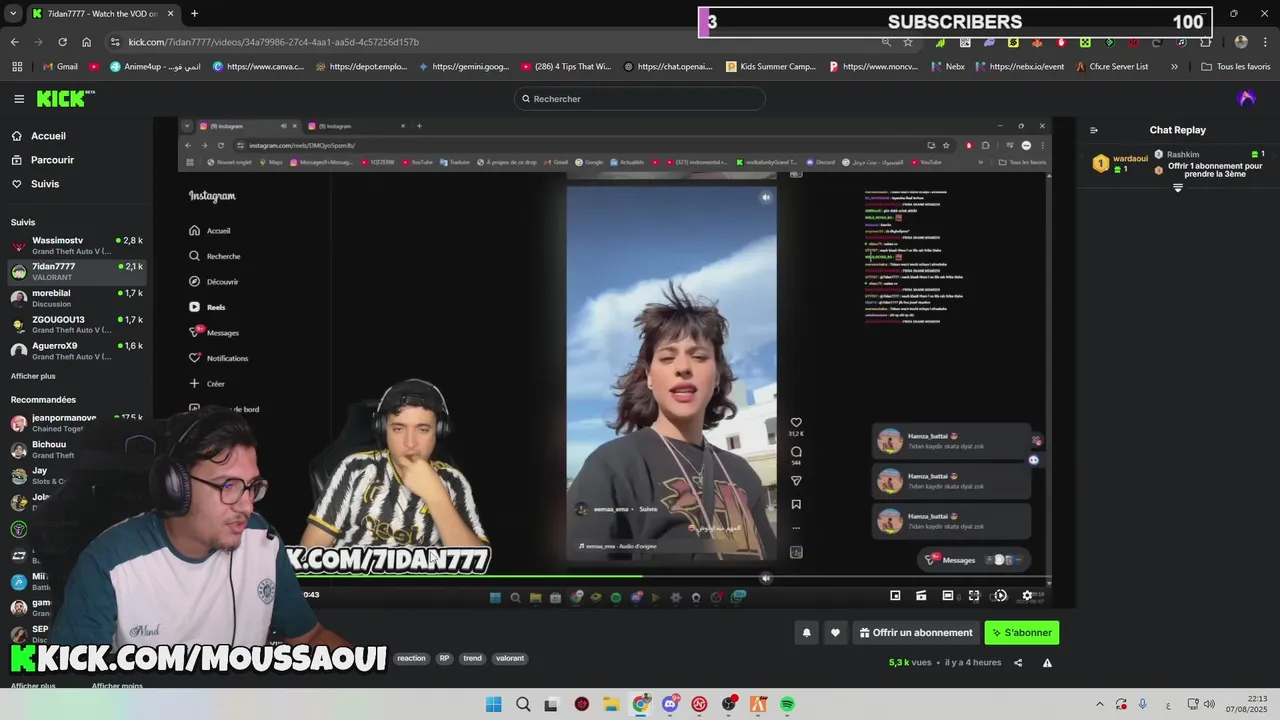
Task: Click 5,3 k vues text
Action: point(909,662)
